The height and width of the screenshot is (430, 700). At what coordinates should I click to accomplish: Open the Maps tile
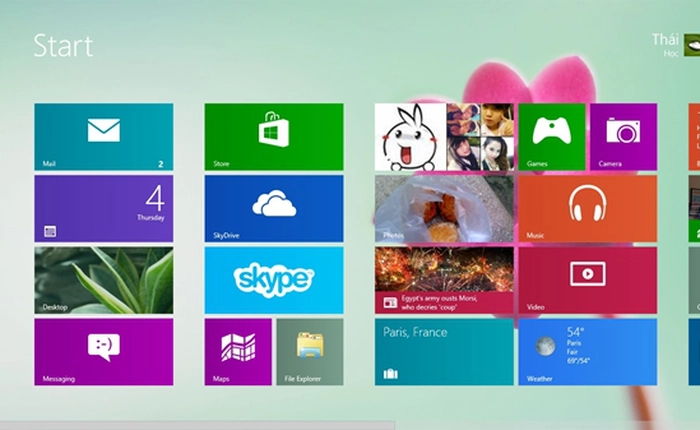[x=238, y=352]
